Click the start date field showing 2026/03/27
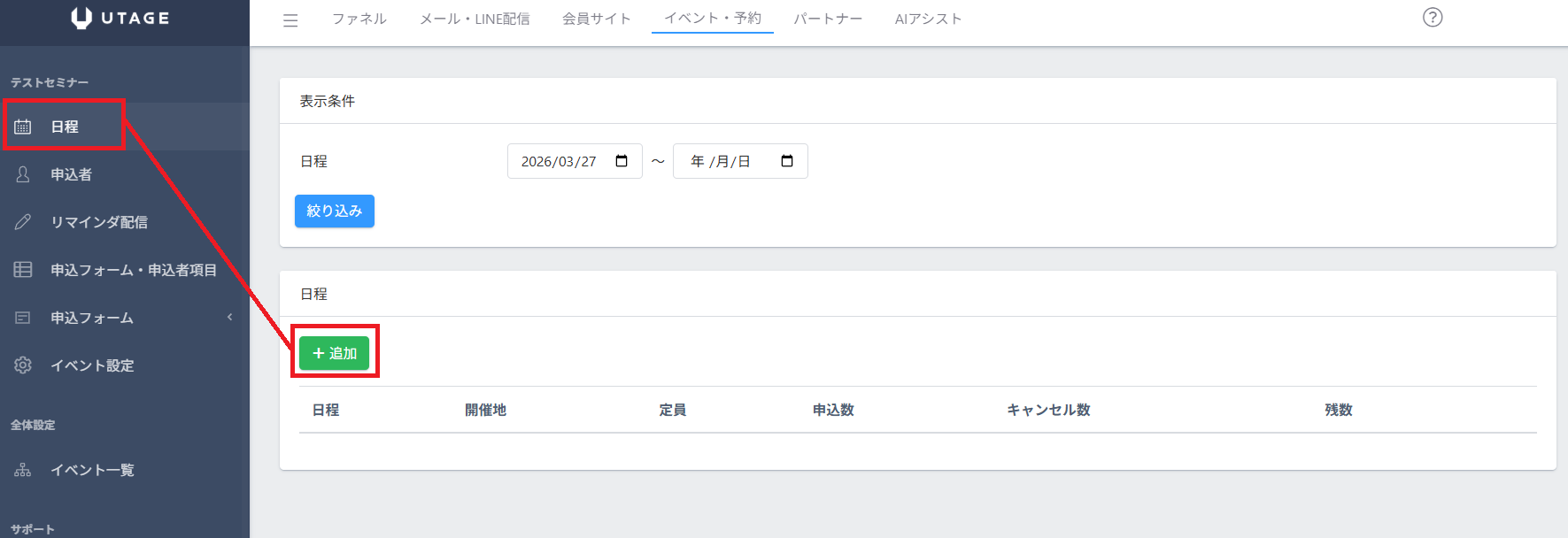This screenshot has width=1568, height=538. click(x=559, y=161)
